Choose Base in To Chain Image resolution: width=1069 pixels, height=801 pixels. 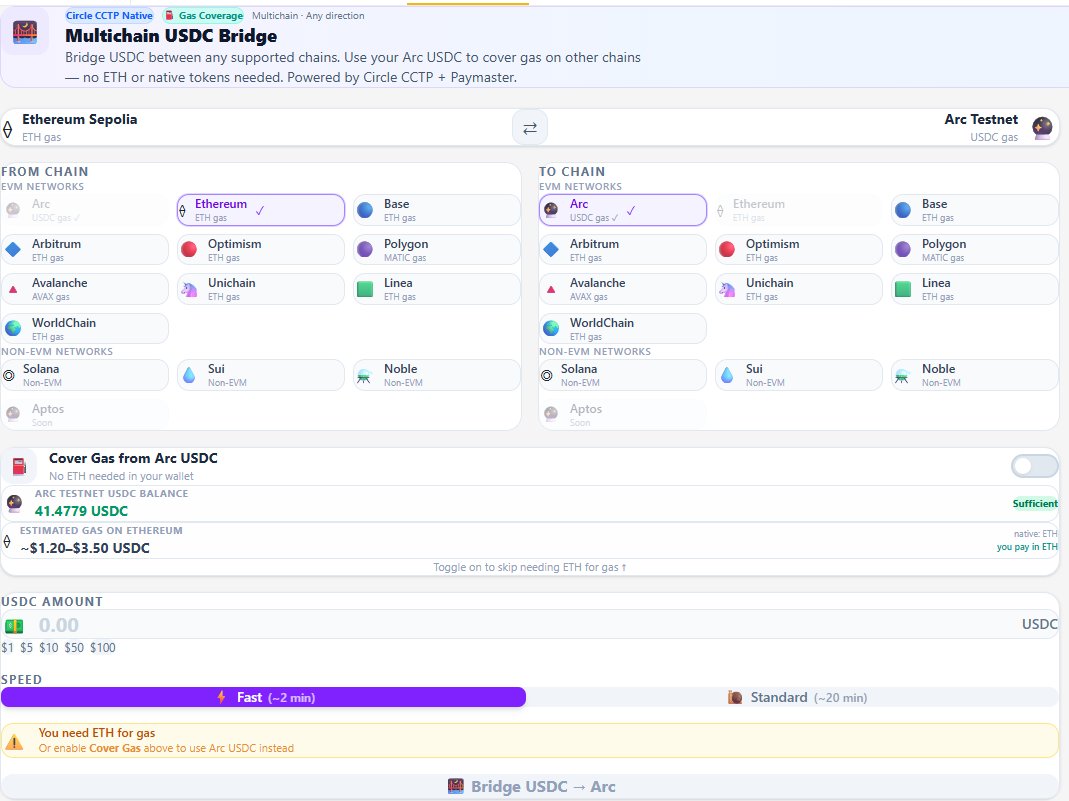coord(975,210)
